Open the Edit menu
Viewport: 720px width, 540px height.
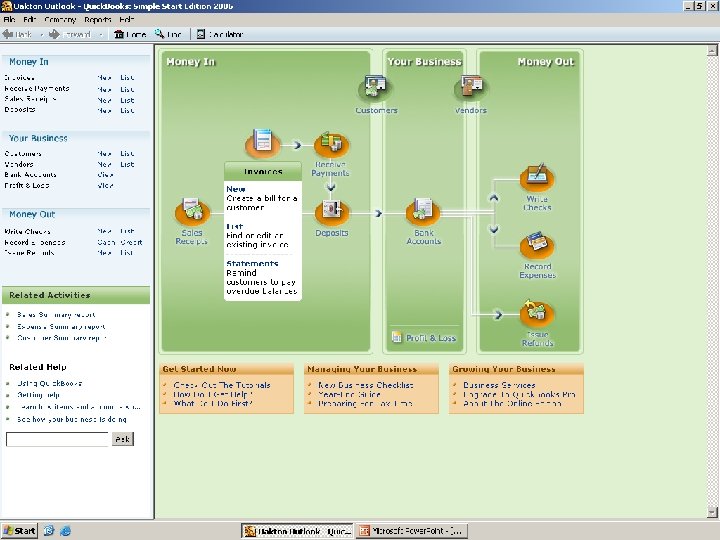(29, 19)
